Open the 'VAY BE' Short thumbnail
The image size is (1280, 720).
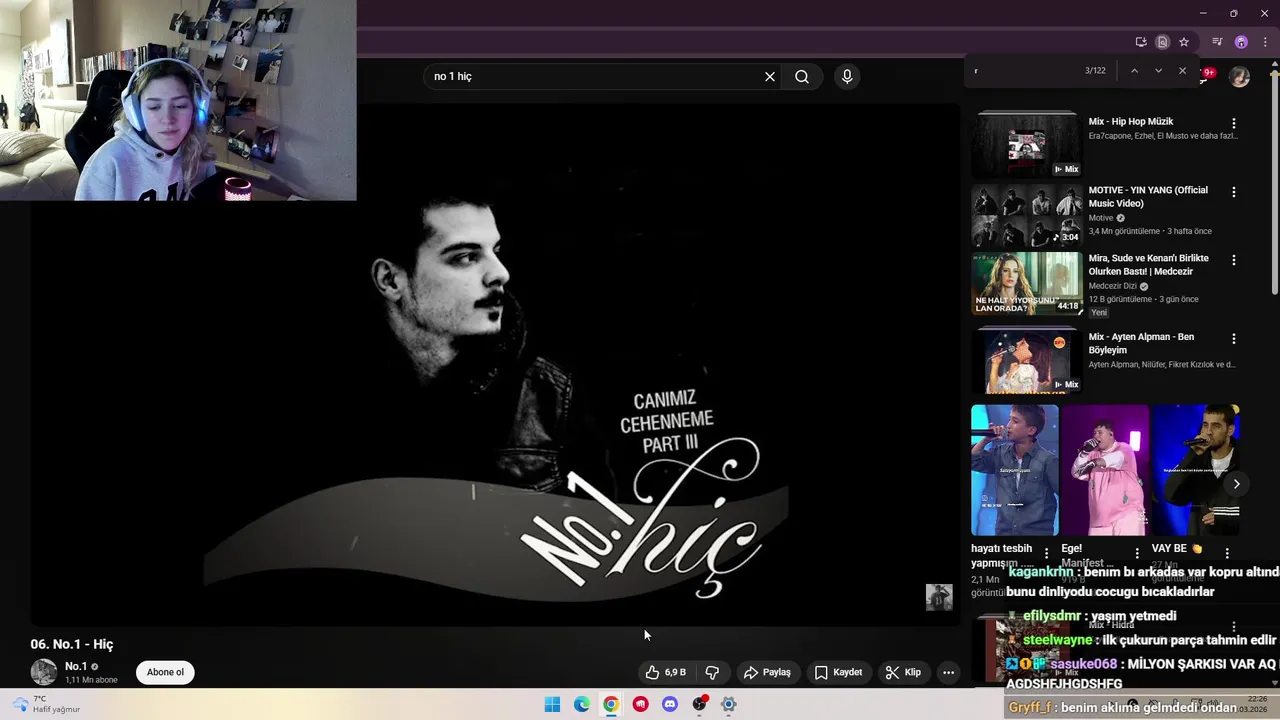point(1195,470)
